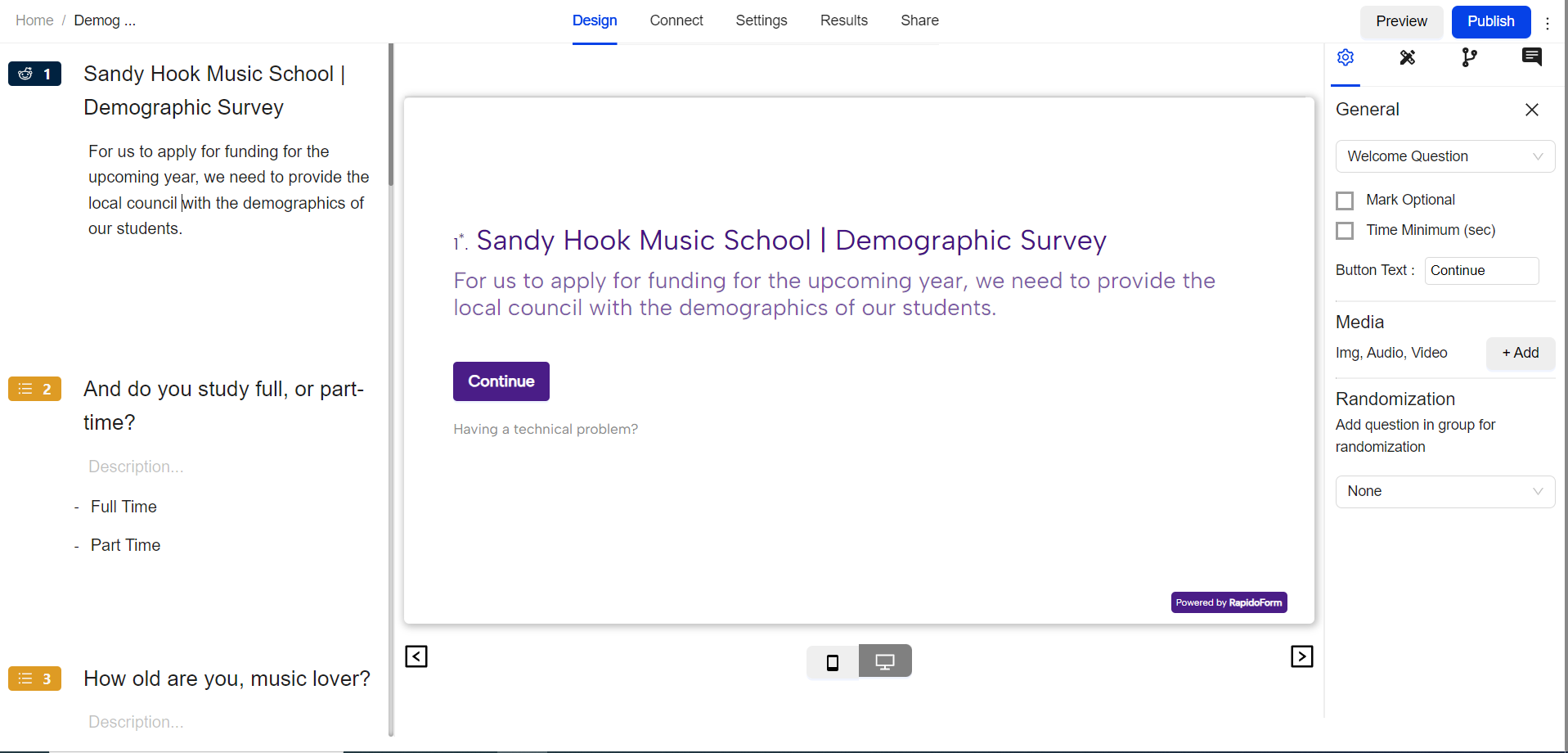
Task: Go to previous question arrow
Action: pyautogui.click(x=416, y=656)
